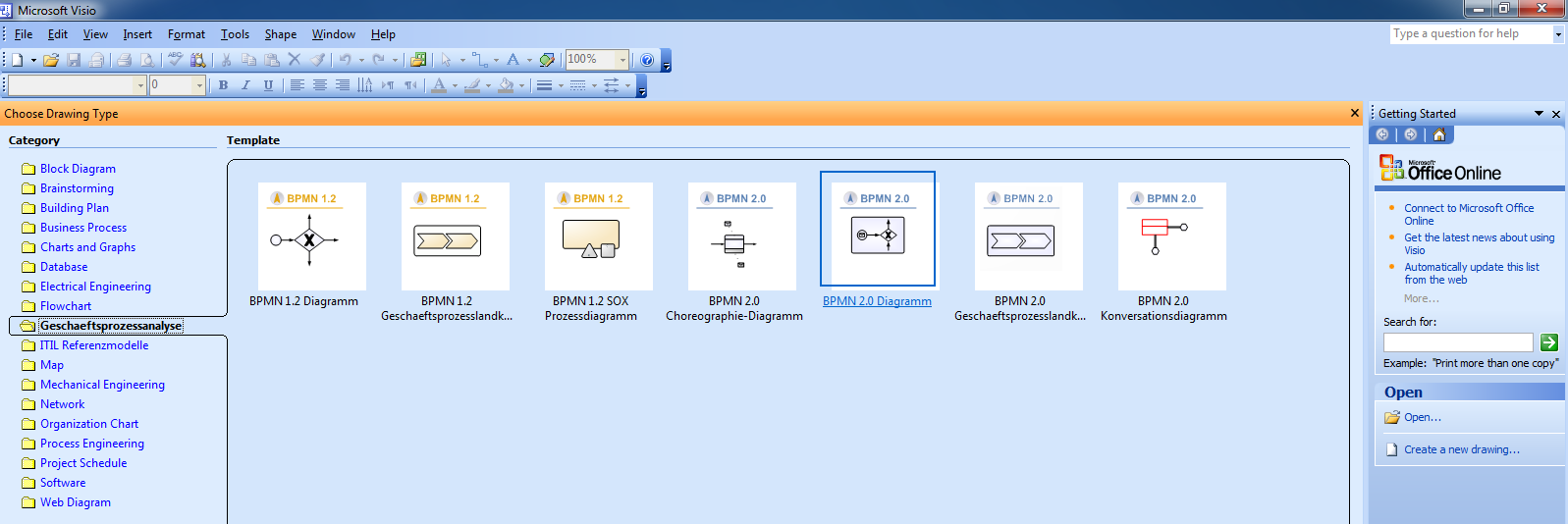Image resolution: width=1568 pixels, height=524 pixels.
Task: Toggle Underline formatting
Action: pyautogui.click(x=268, y=85)
